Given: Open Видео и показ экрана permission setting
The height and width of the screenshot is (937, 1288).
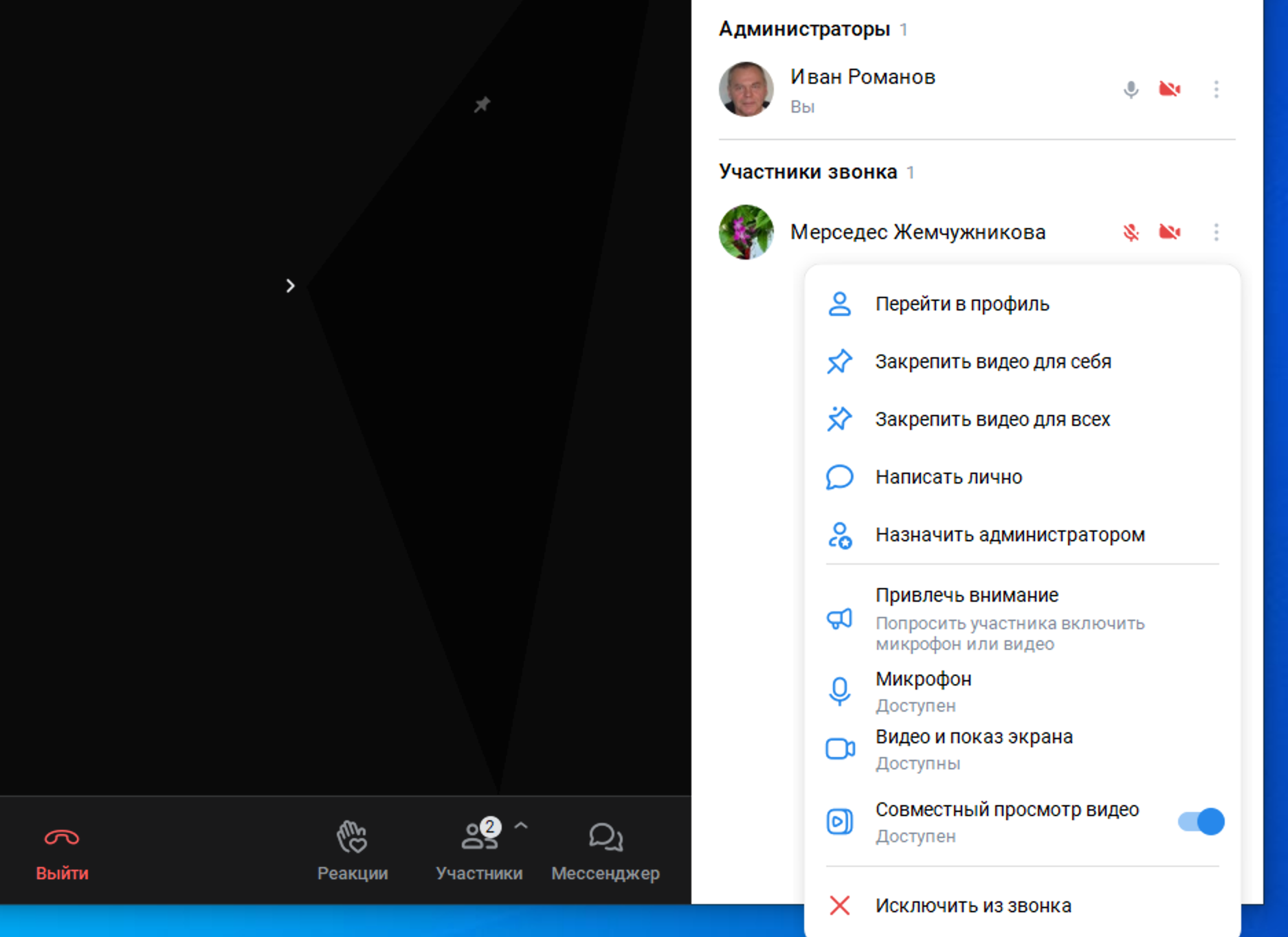Looking at the screenshot, I should click(x=1022, y=749).
